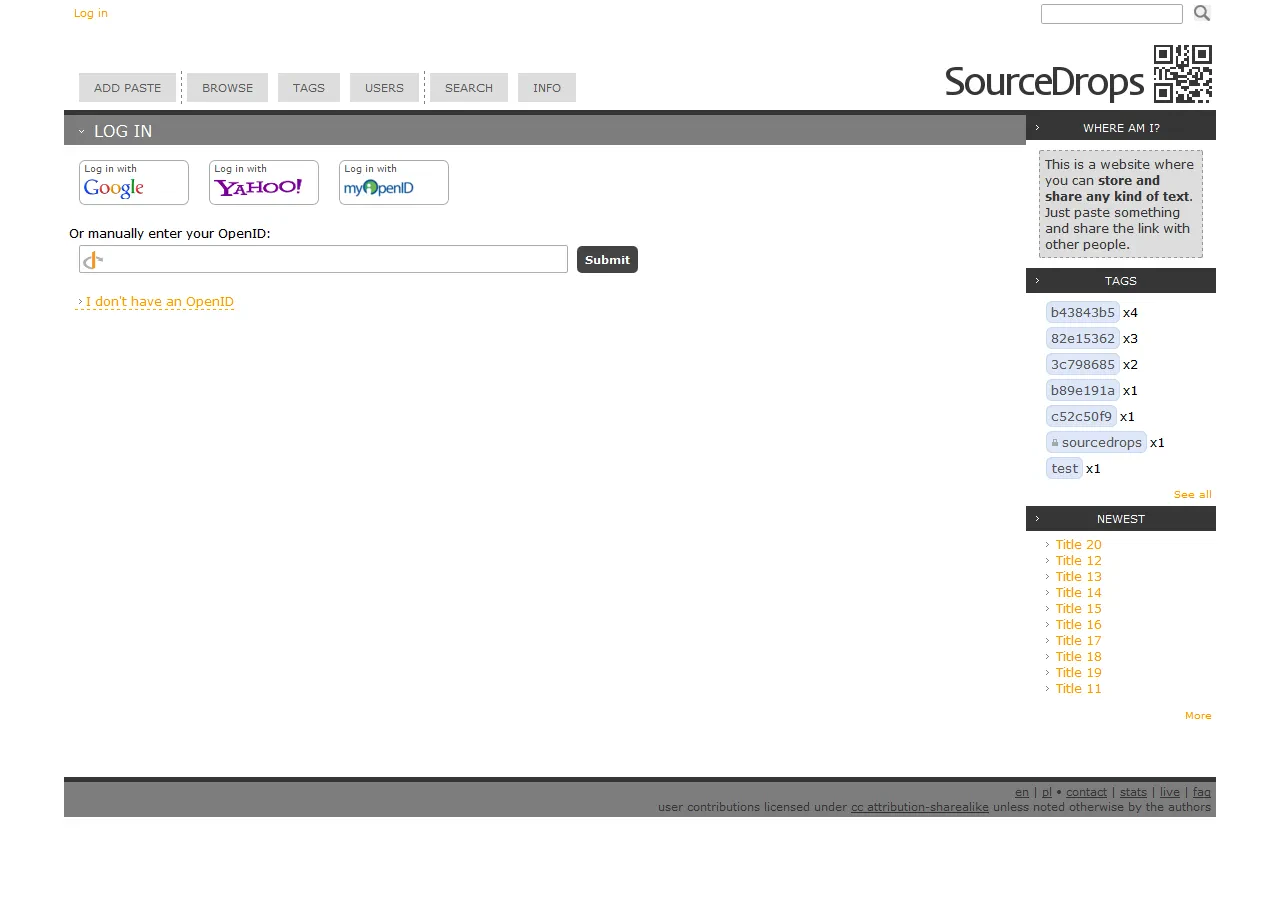Focus the top search text box

1112,14
